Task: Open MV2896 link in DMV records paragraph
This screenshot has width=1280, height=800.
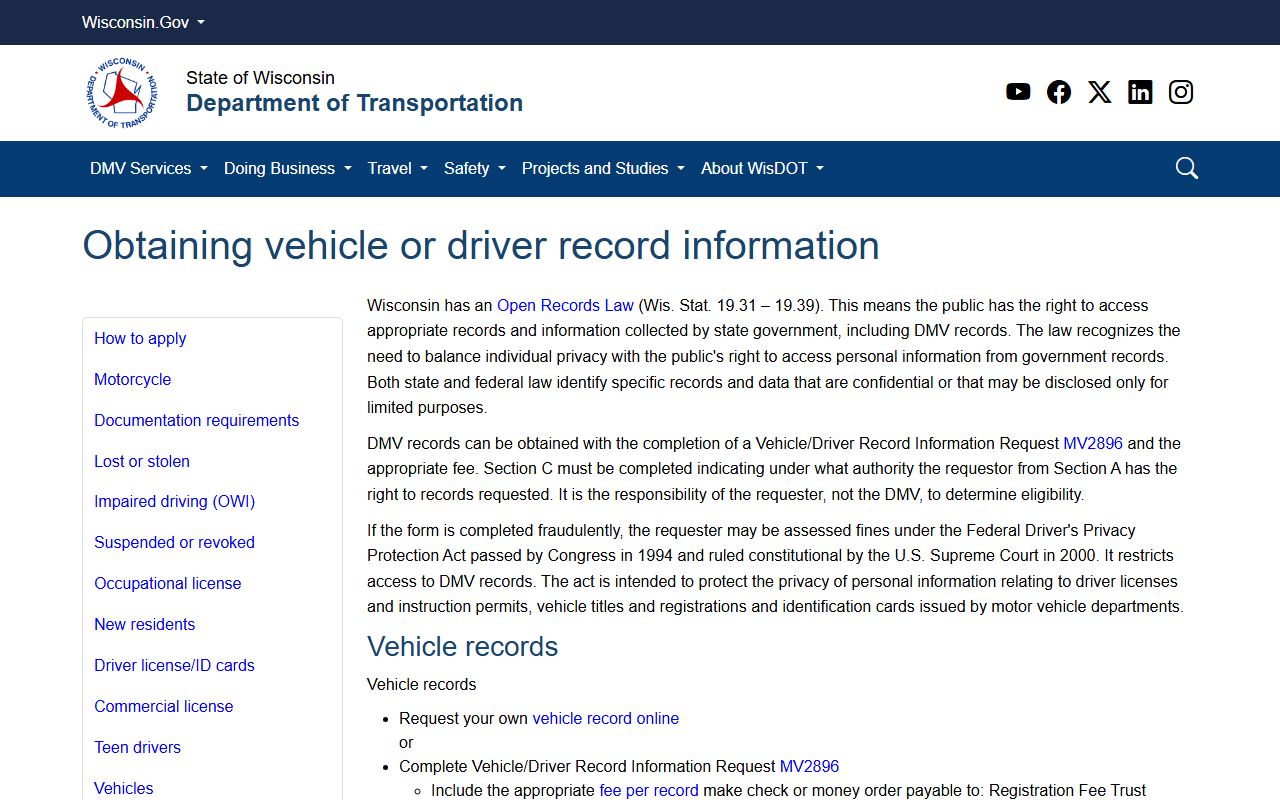Action: coord(1093,443)
